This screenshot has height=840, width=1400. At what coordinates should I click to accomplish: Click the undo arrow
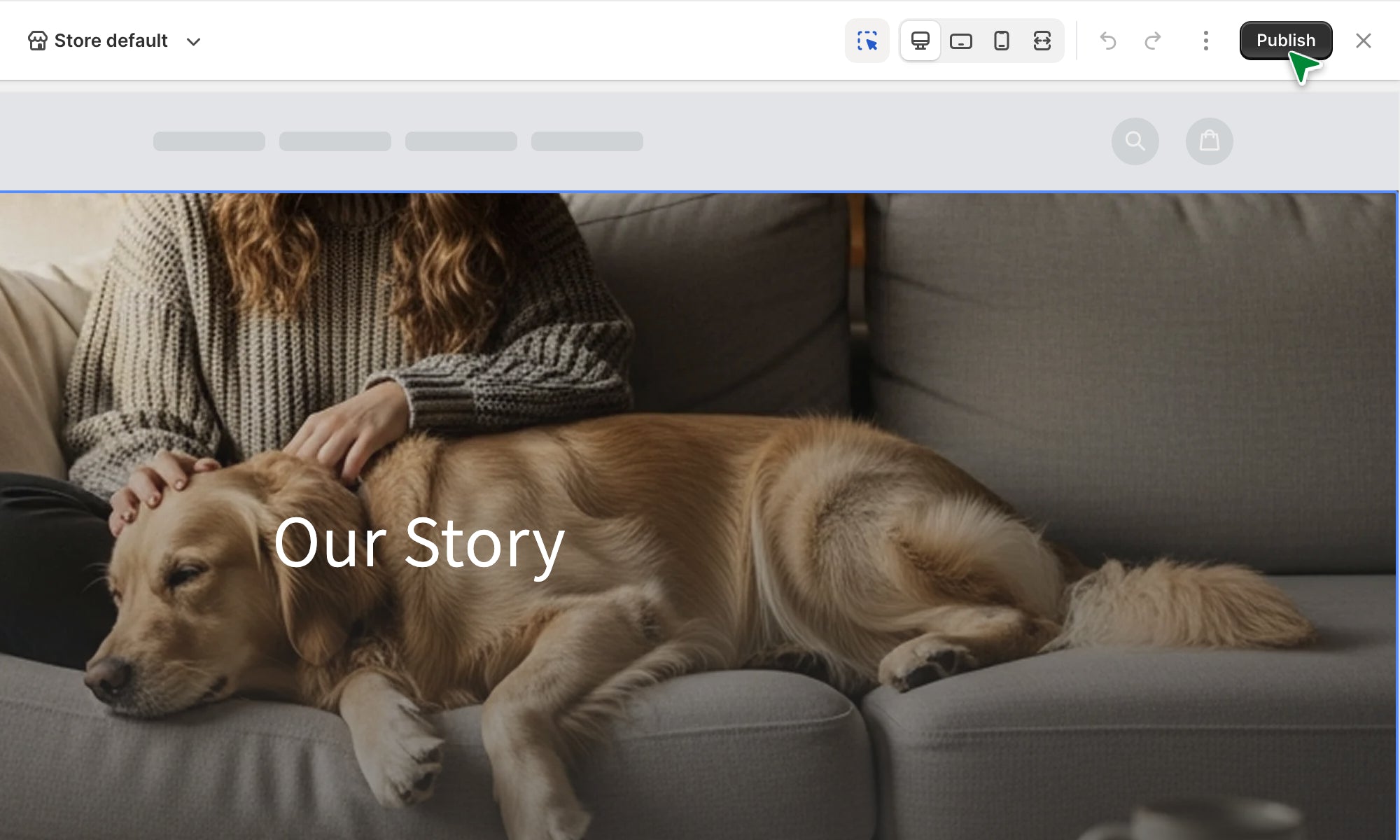pyautogui.click(x=1107, y=41)
